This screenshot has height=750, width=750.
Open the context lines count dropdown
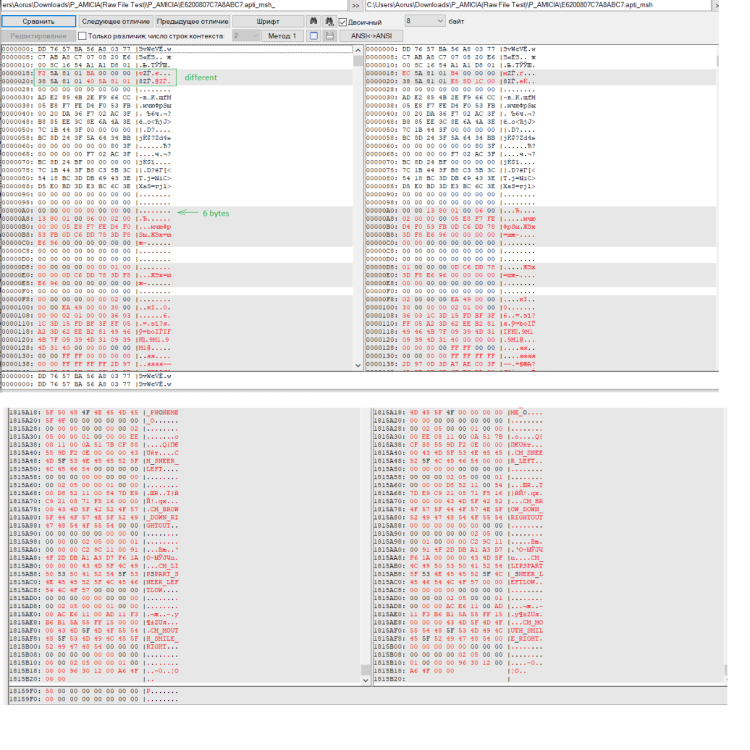244,35
